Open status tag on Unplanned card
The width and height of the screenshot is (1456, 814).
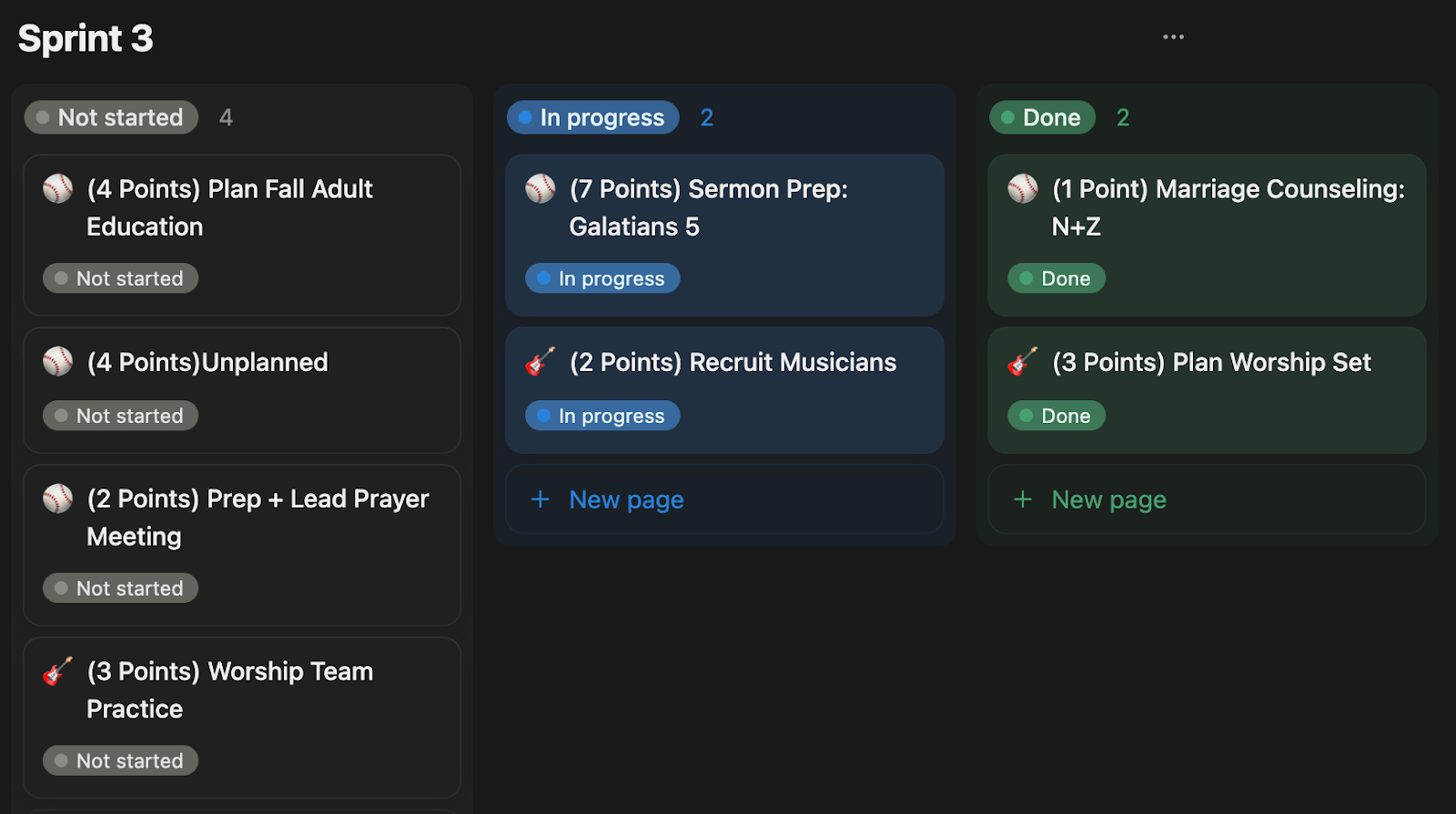tap(120, 416)
